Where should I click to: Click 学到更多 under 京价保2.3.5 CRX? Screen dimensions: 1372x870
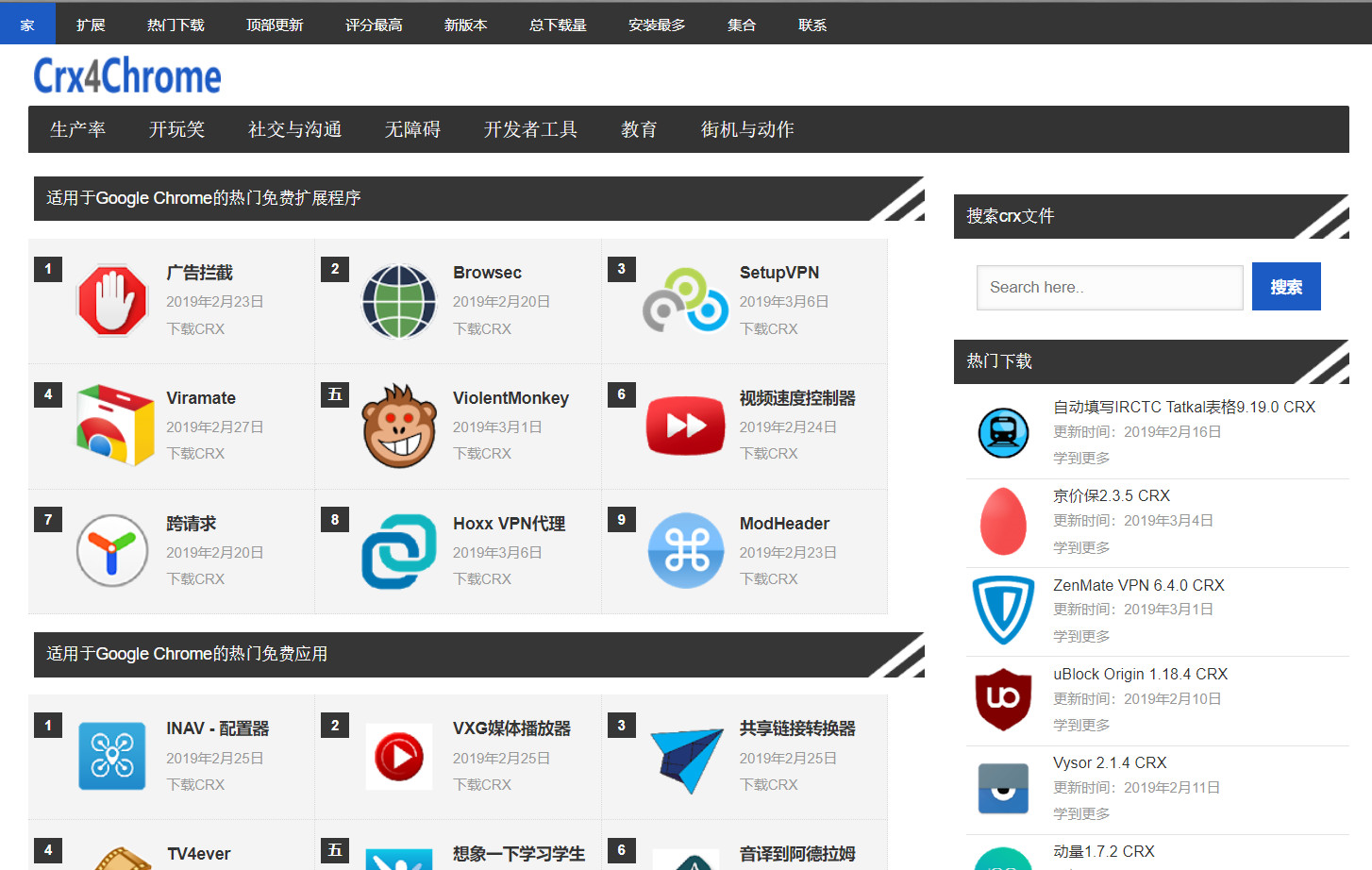pyautogui.click(x=1081, y=547)
